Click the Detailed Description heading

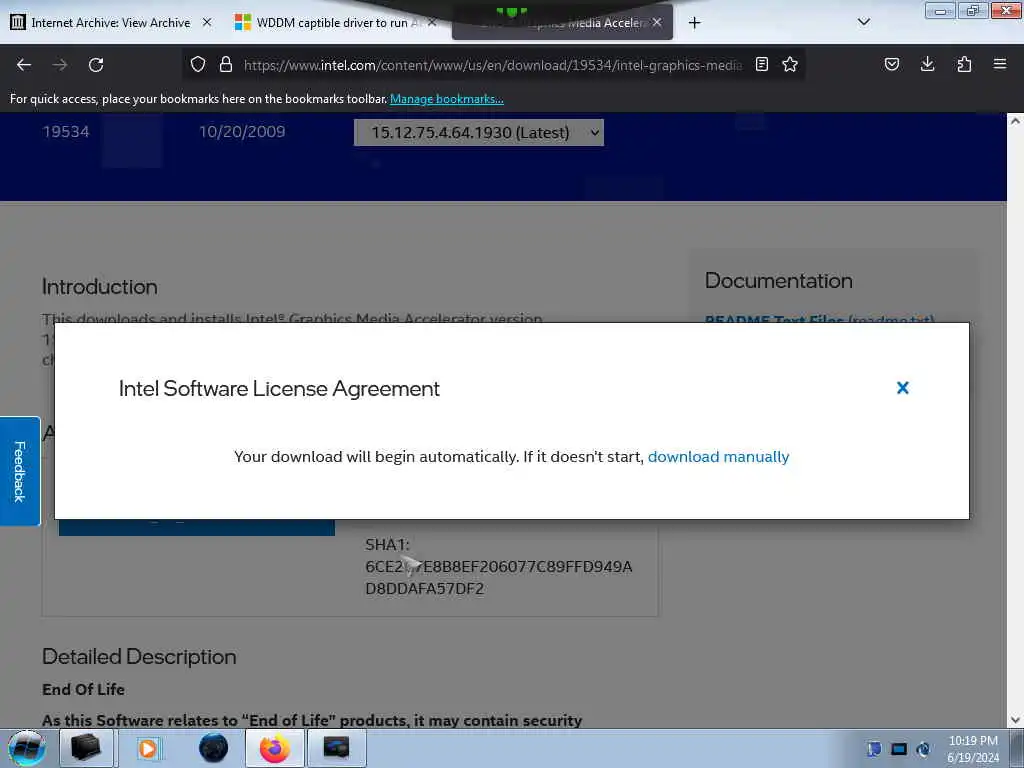(139, 656)
